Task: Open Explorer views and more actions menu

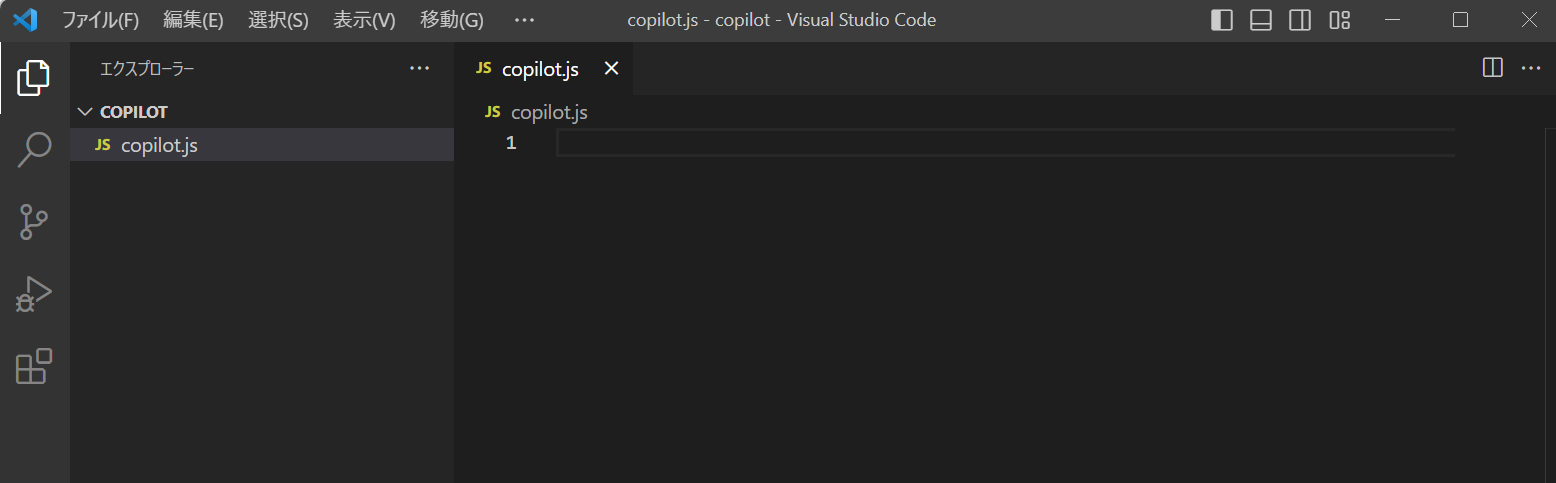Action: (x=419, y=69)
